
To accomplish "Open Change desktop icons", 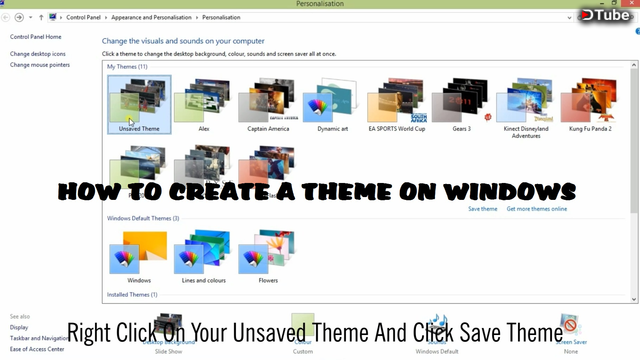I will pos(38,54).
